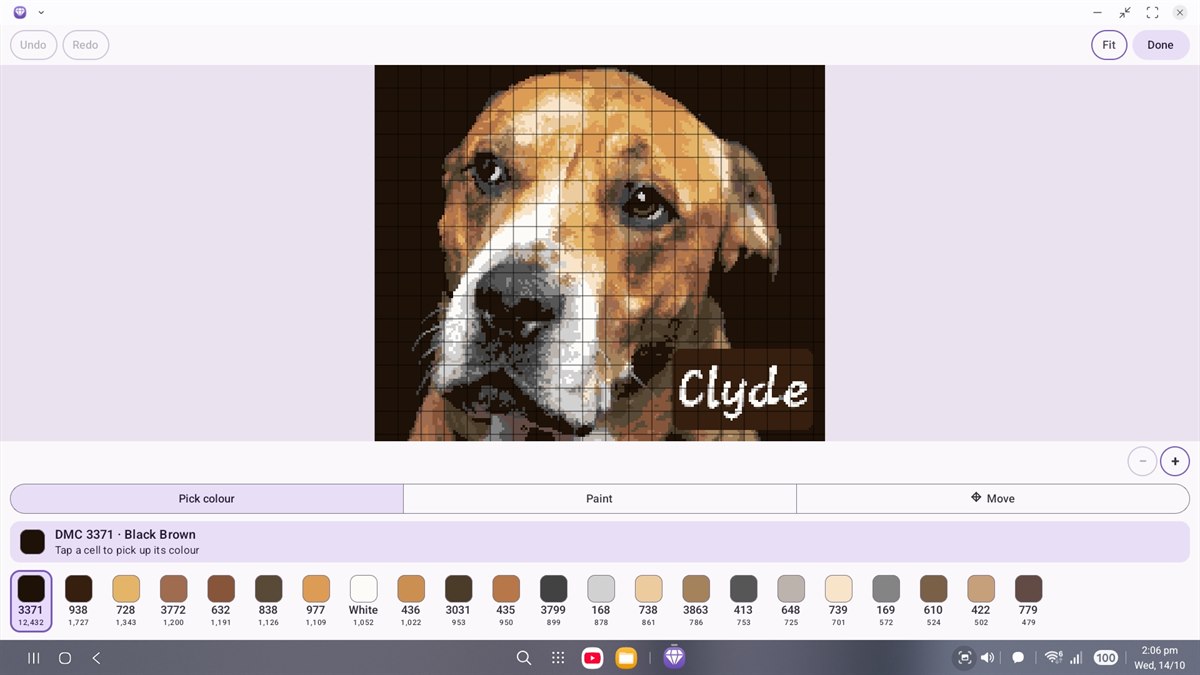Zoom in with the plus button
1200x675 pixels.
(x=1175, y=461)
